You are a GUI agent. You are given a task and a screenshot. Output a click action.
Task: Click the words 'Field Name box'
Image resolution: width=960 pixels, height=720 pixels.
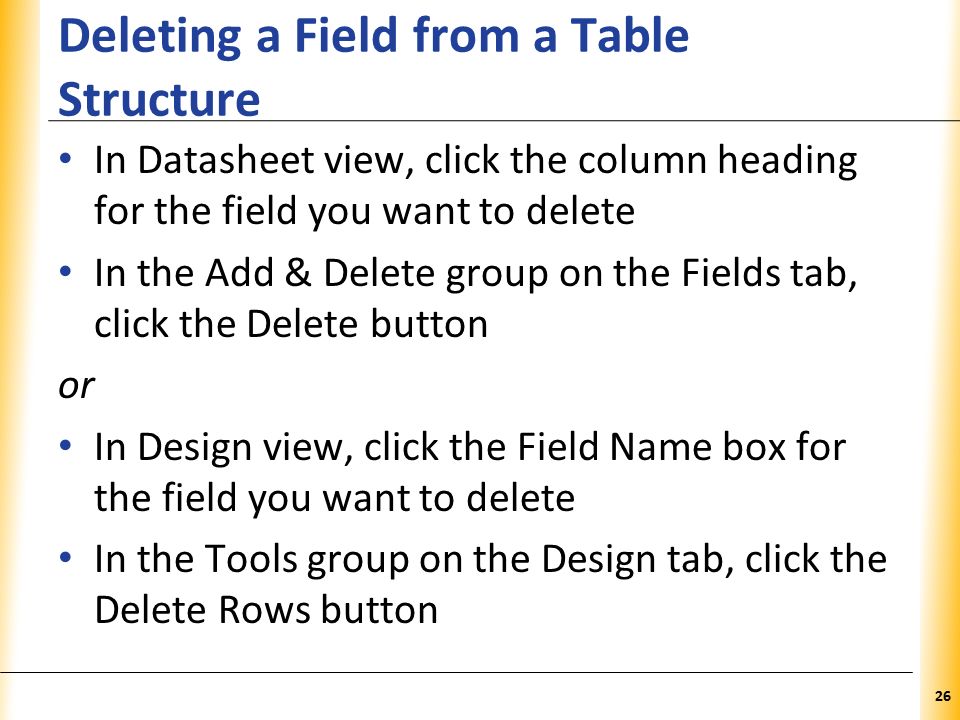point(651,447)
